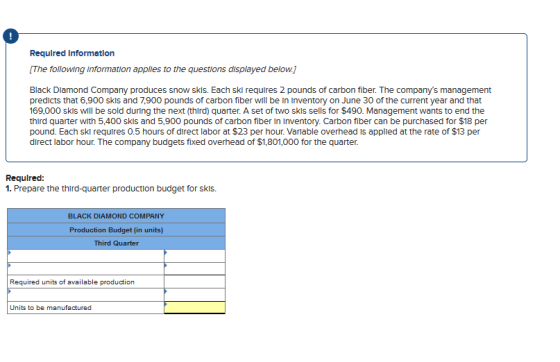Click the '169,000 skis' text in paragraph

click(52, 111)
